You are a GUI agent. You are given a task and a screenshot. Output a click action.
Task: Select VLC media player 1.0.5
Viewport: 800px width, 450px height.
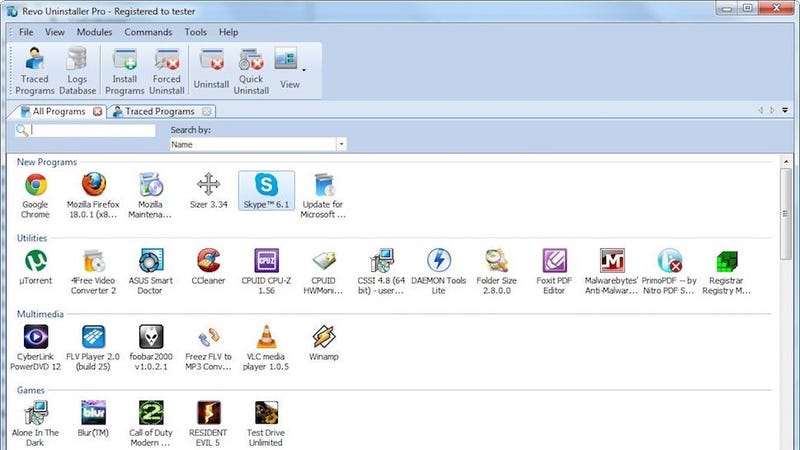(266, 348)
